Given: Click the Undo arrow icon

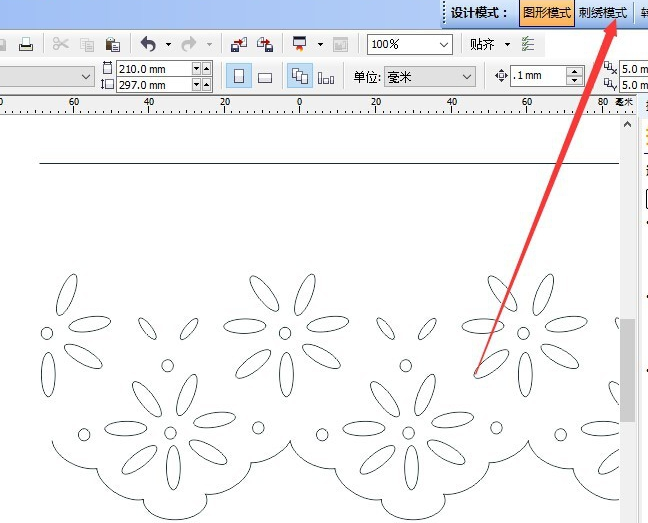Looking at the screenshot, I should pos(148,44).
